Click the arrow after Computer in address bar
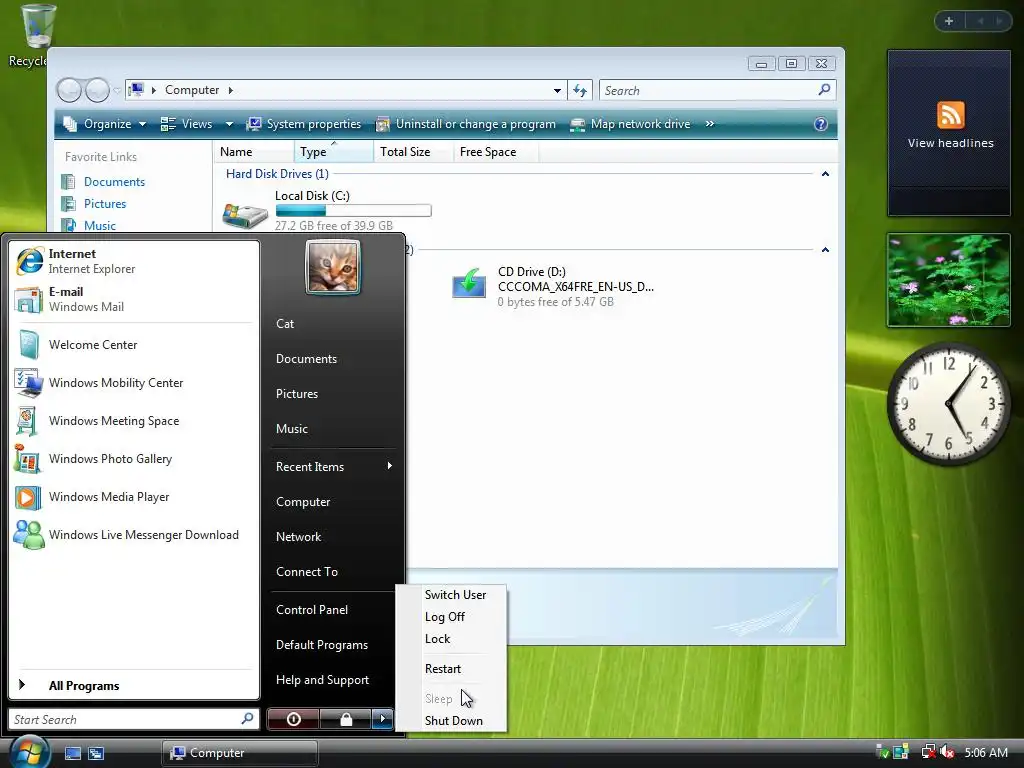 [x=231, y=90]
